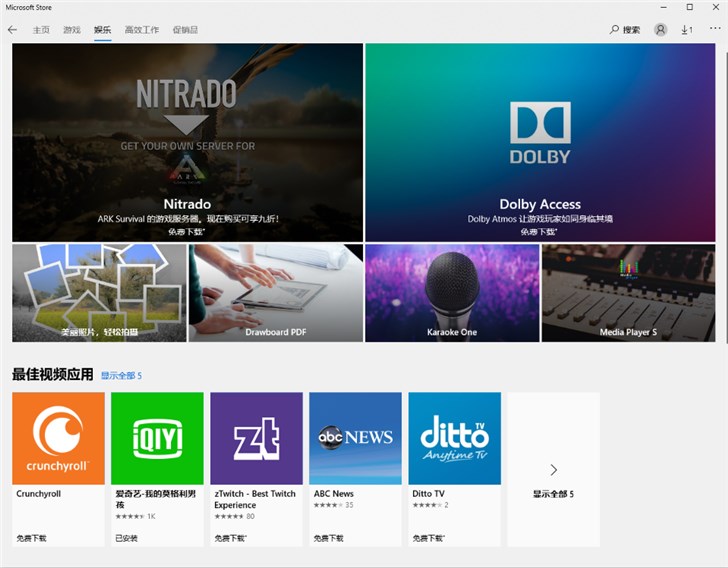Open the 显示全部 5 link beside 最佳视频应用
Viewport: 728px width, 568px height.
(121, 375)
